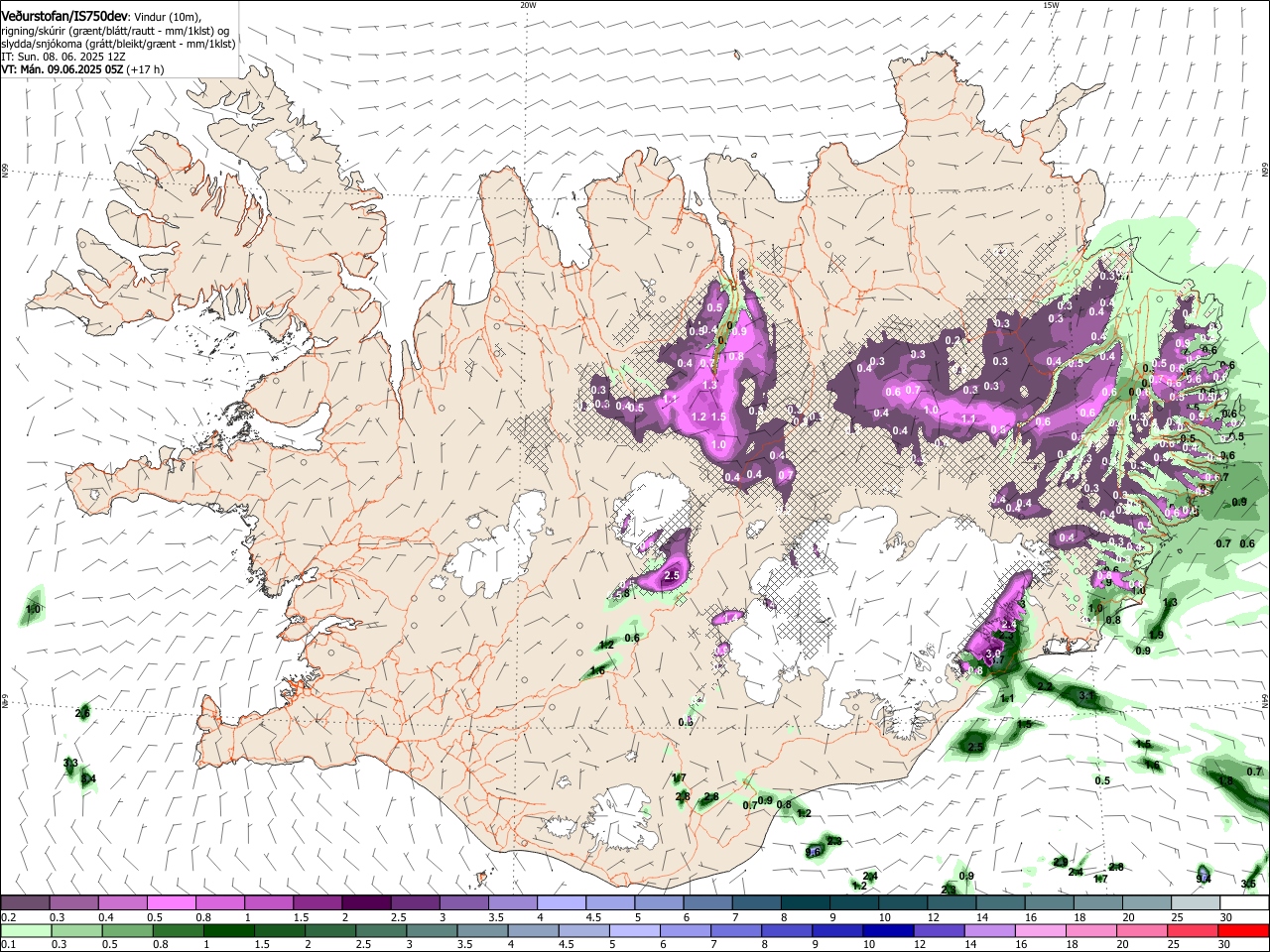This screenshot has height=952, width=1270.
Task: Click the white swatch ending the top legend row
Action: (1244, 903)
